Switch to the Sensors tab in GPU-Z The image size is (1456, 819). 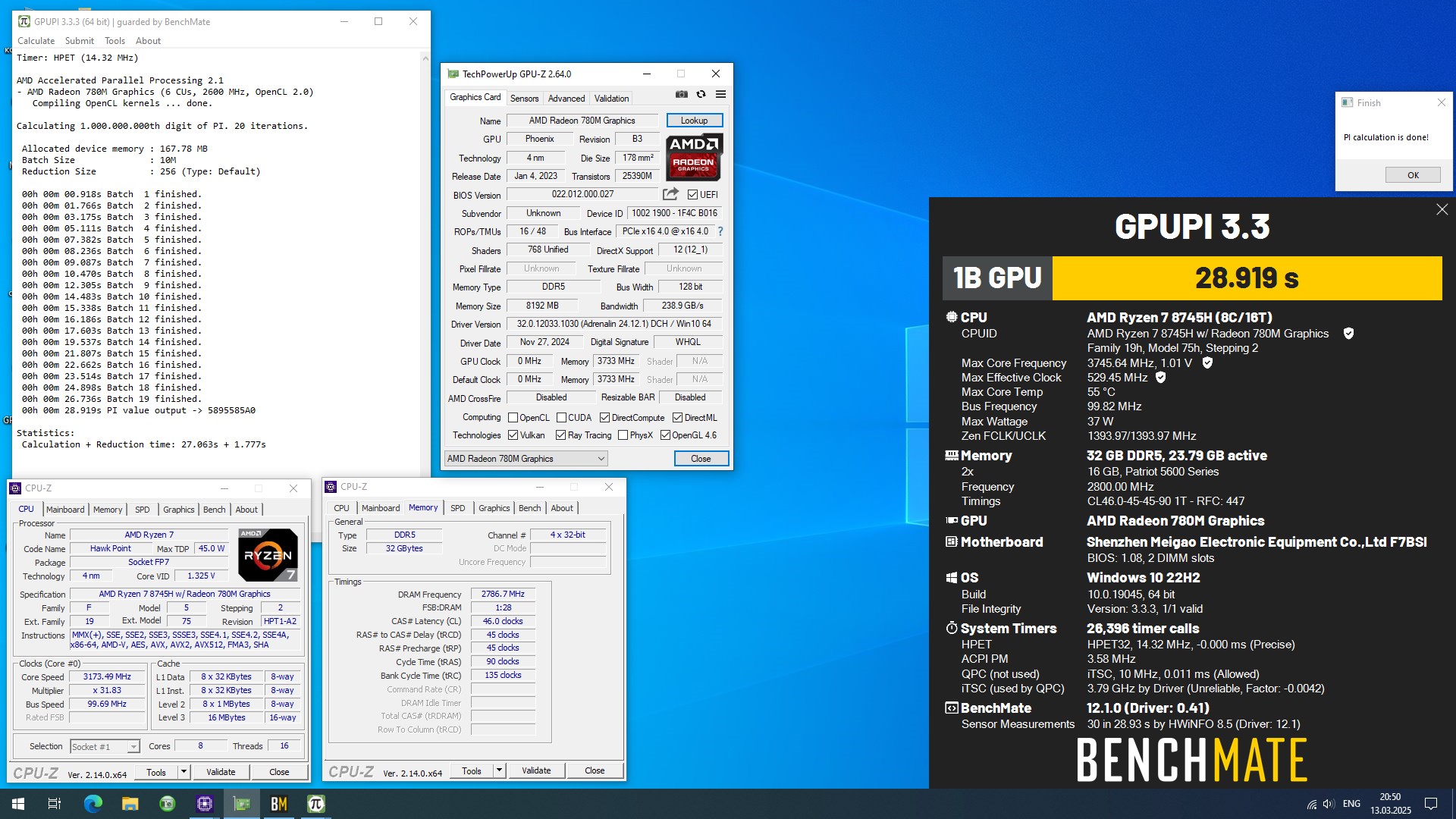point(524,99)
